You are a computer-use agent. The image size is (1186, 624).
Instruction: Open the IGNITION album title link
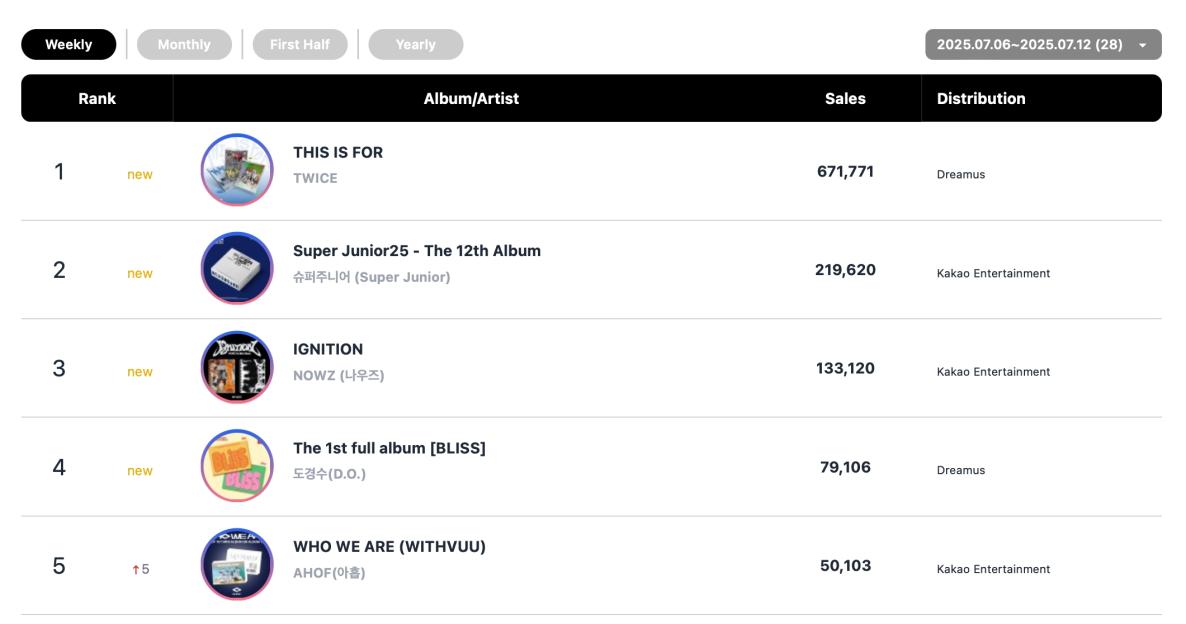click(328, 349)
